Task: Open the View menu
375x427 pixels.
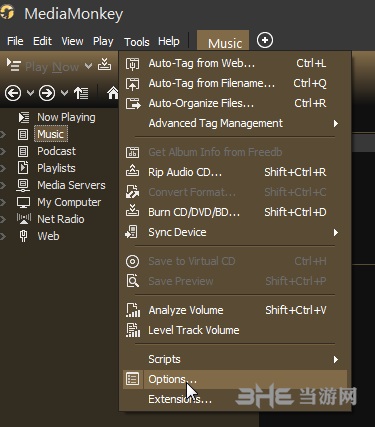Action: click(72, 41)
